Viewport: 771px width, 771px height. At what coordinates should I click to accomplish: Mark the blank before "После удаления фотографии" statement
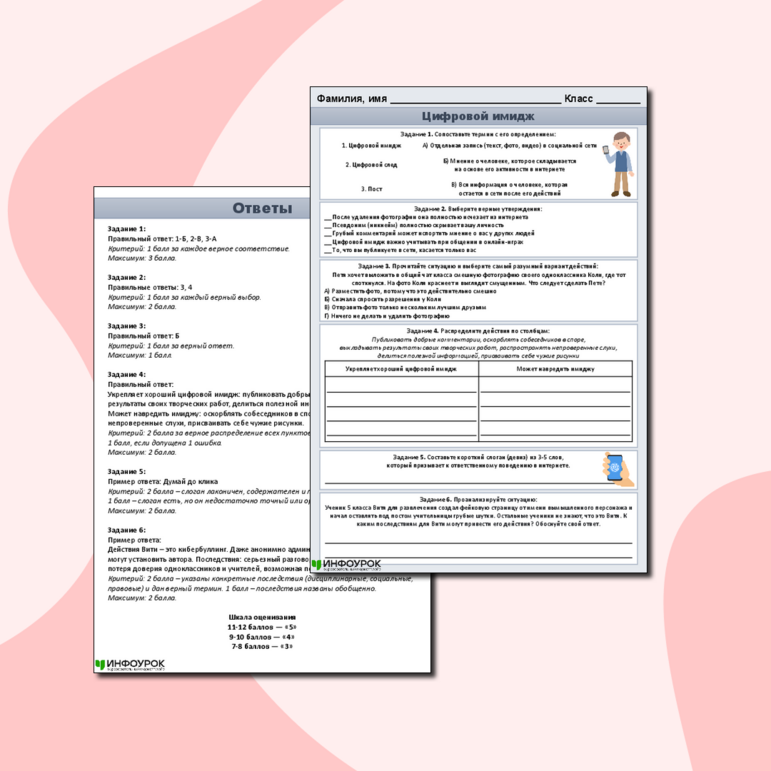328,218
